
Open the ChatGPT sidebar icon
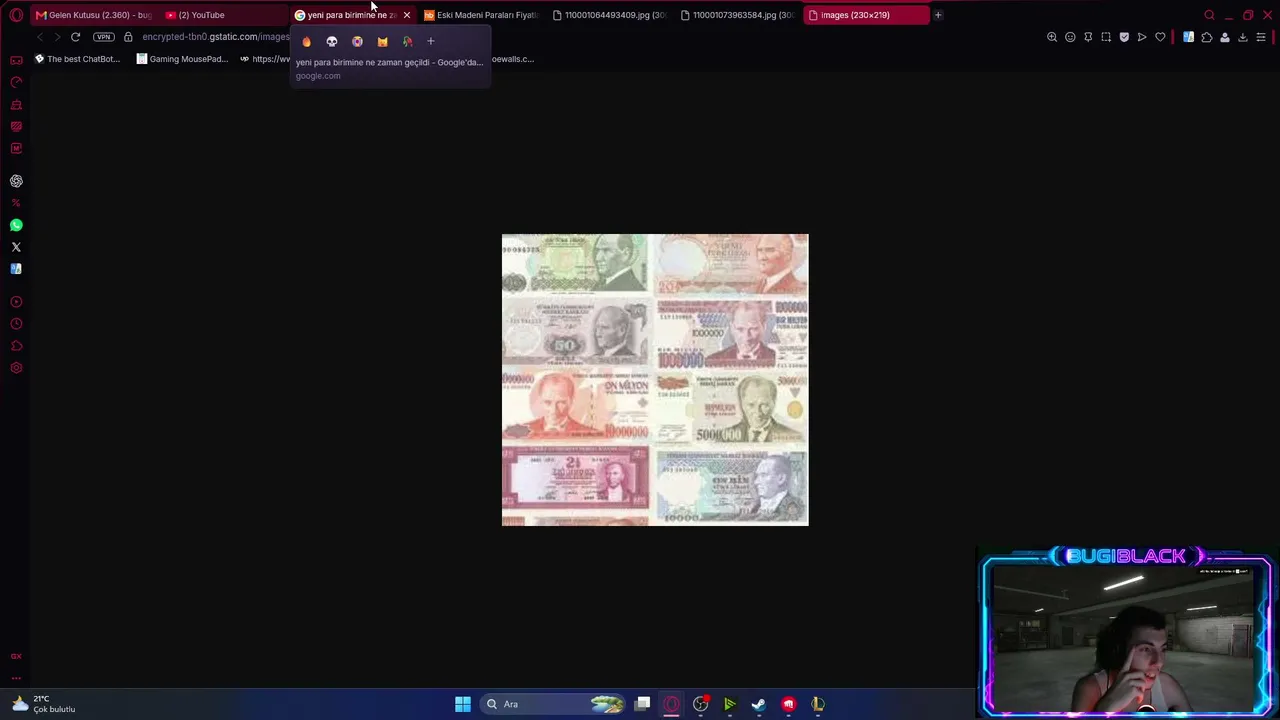16,181
